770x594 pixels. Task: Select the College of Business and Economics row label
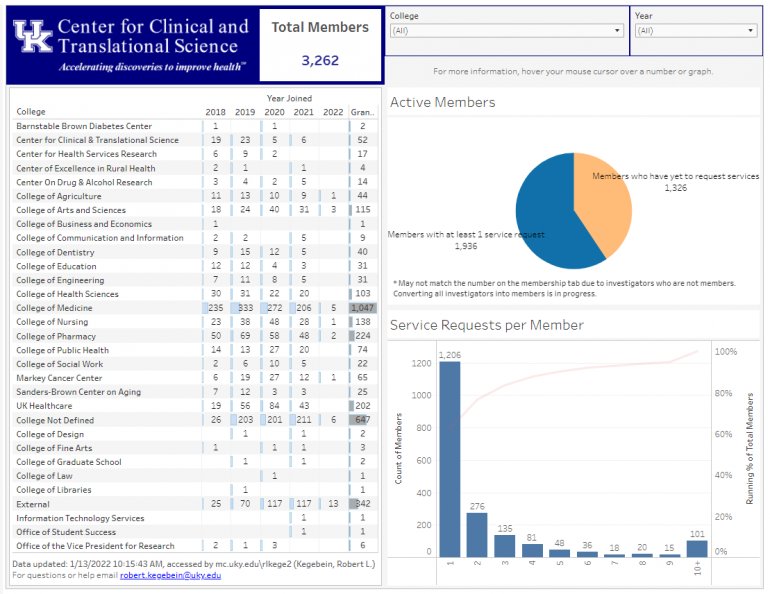84,224
